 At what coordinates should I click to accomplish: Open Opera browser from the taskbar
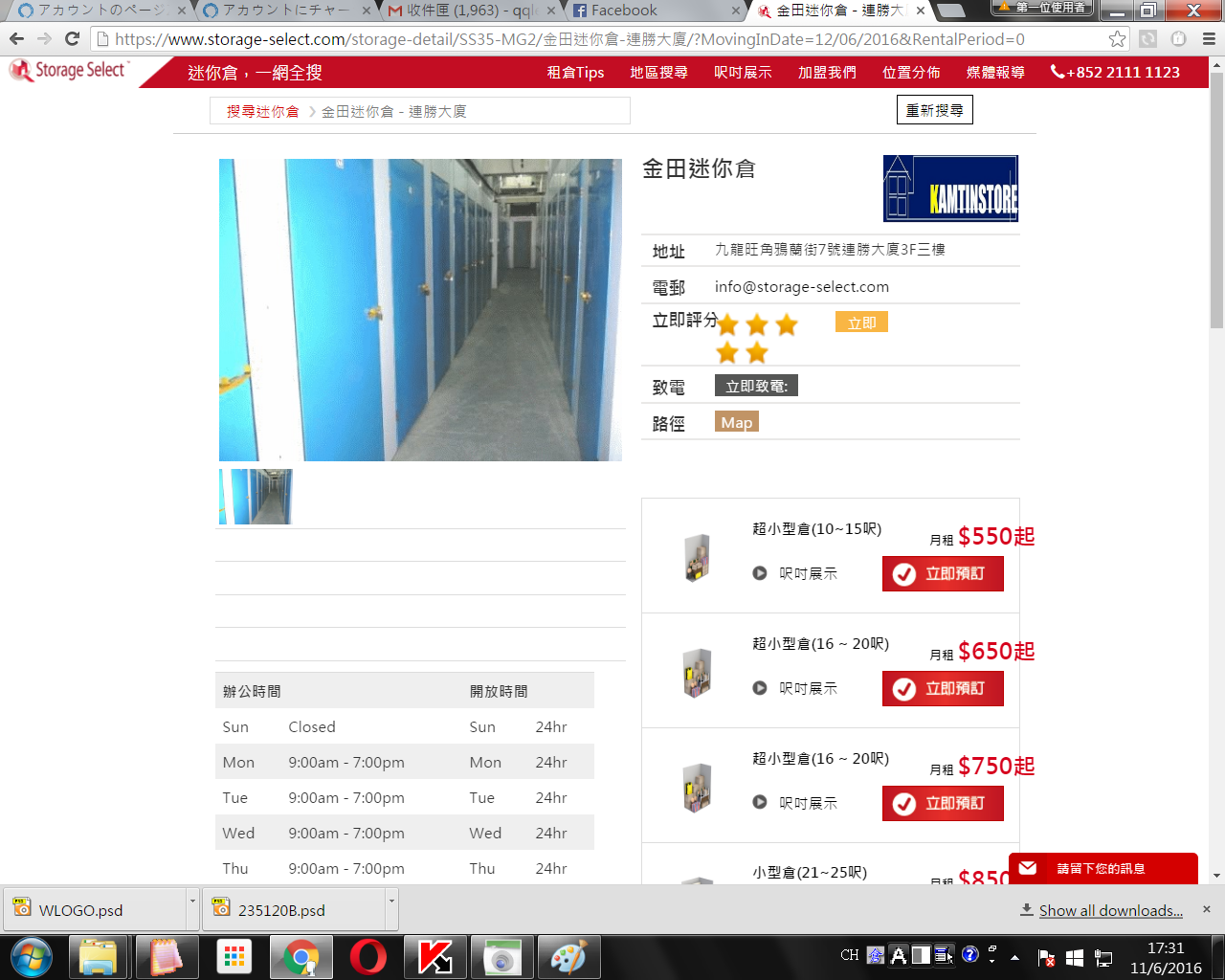[367, 957]
